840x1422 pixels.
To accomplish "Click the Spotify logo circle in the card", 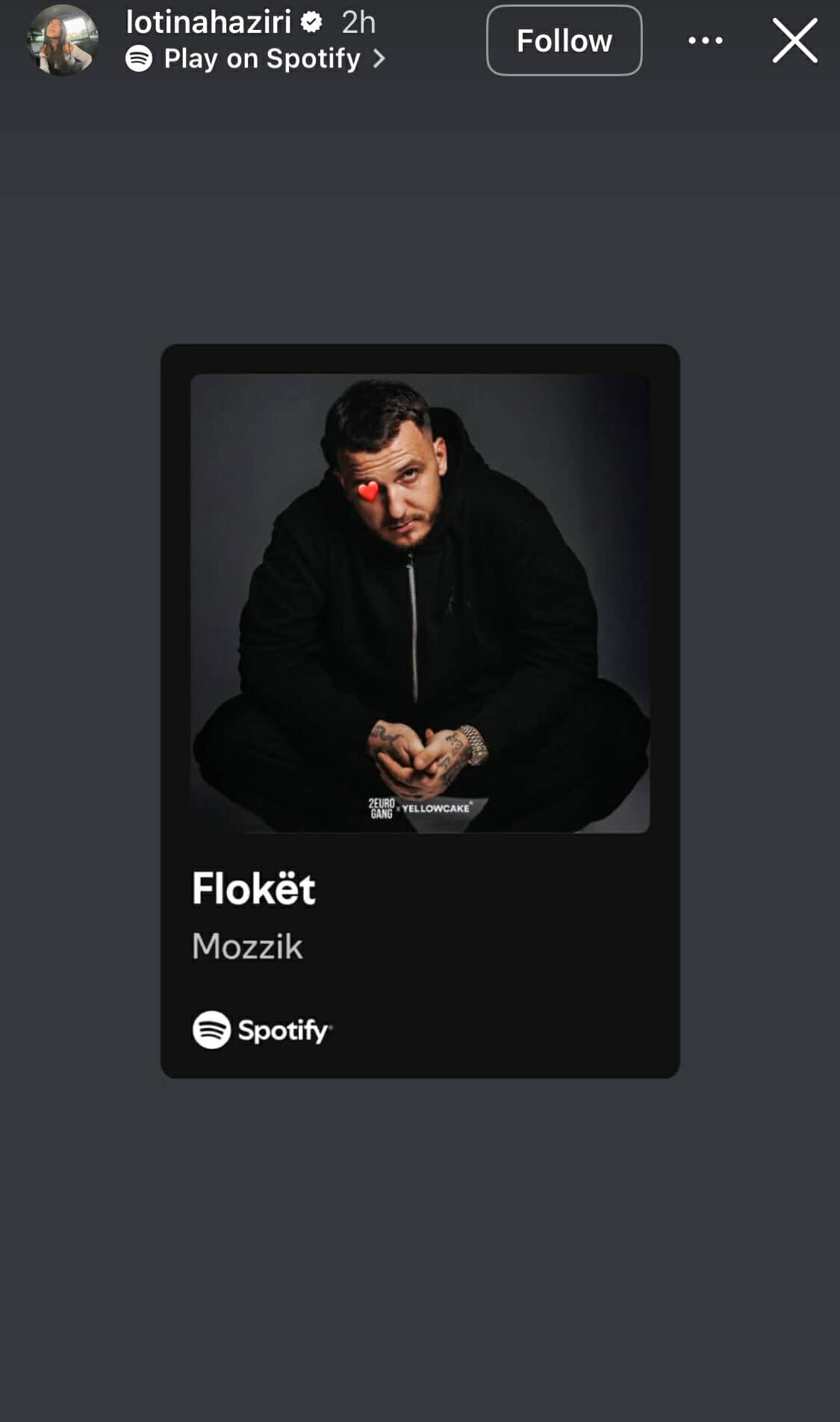I will pos(211,1030).
